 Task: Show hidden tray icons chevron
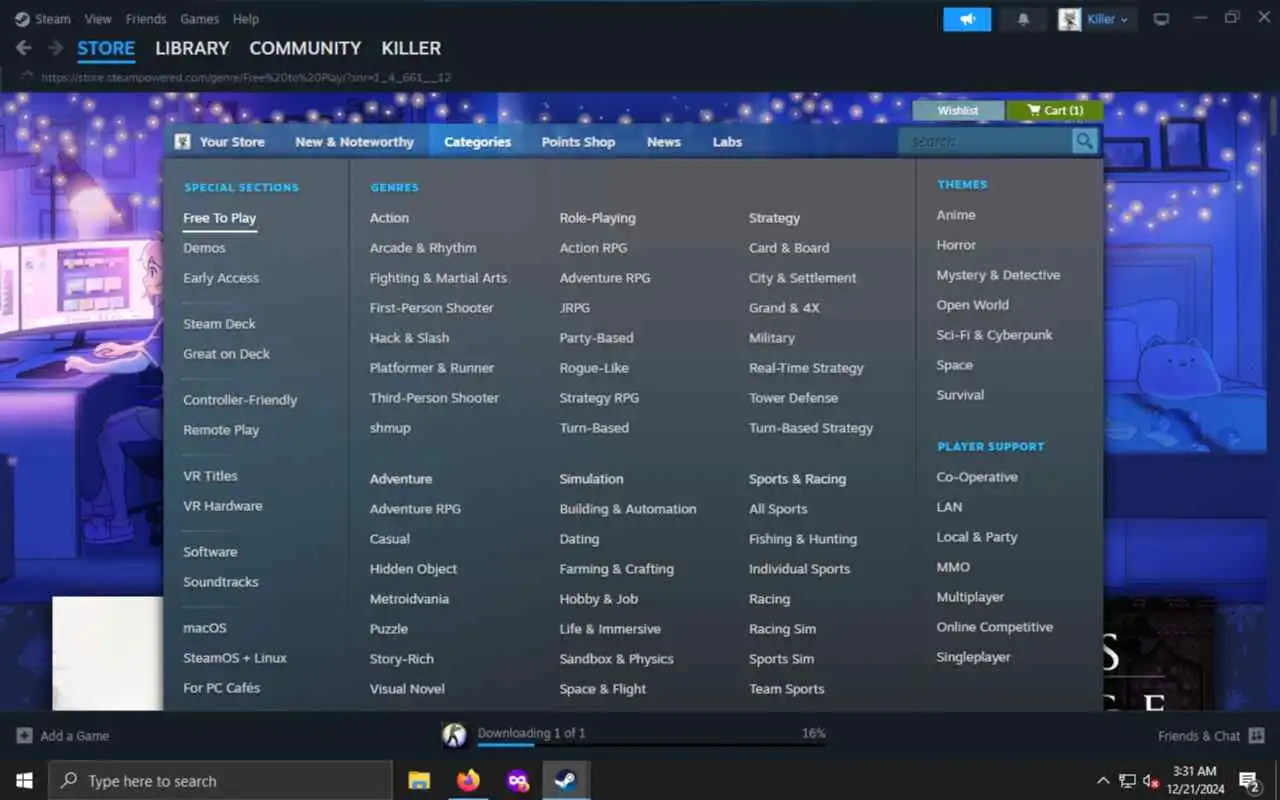click(x=1103, y=781)
